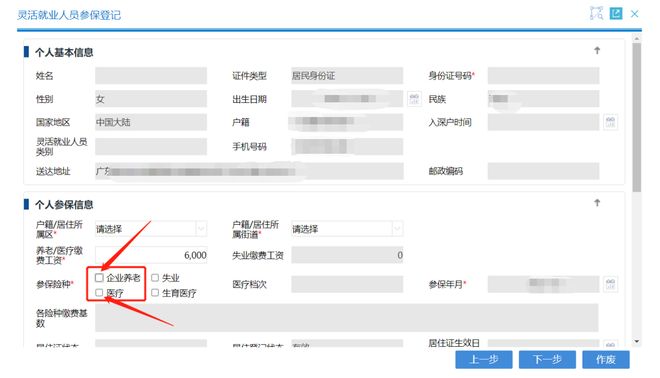
Task: Click the pop-out window icon in header
Action: pos(616,13)
